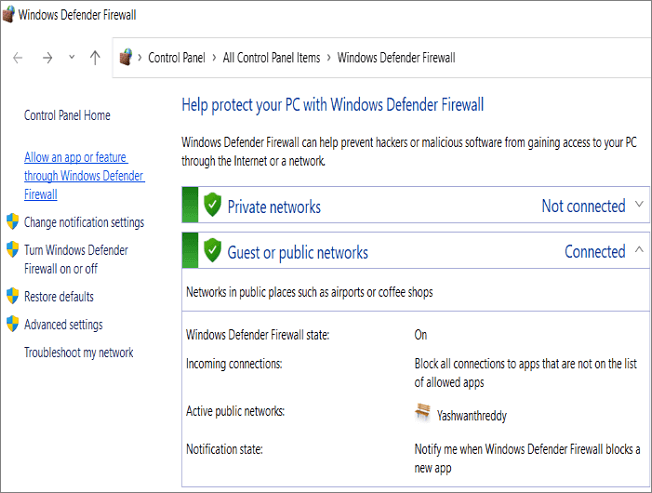This screenshot has height=493, width=652.
Task: Click the title bar Windows Defender Firewall icon
Action: 9,14
